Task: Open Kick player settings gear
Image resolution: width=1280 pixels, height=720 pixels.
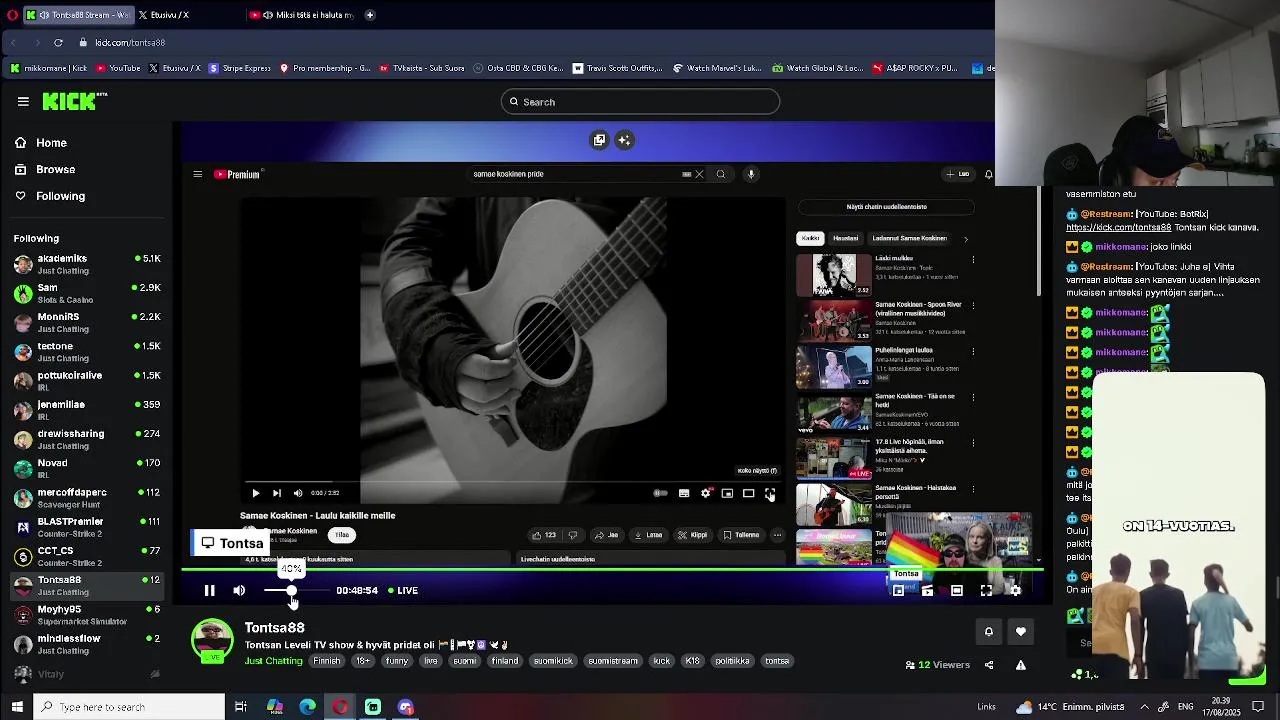Action: coord(1015,590)
